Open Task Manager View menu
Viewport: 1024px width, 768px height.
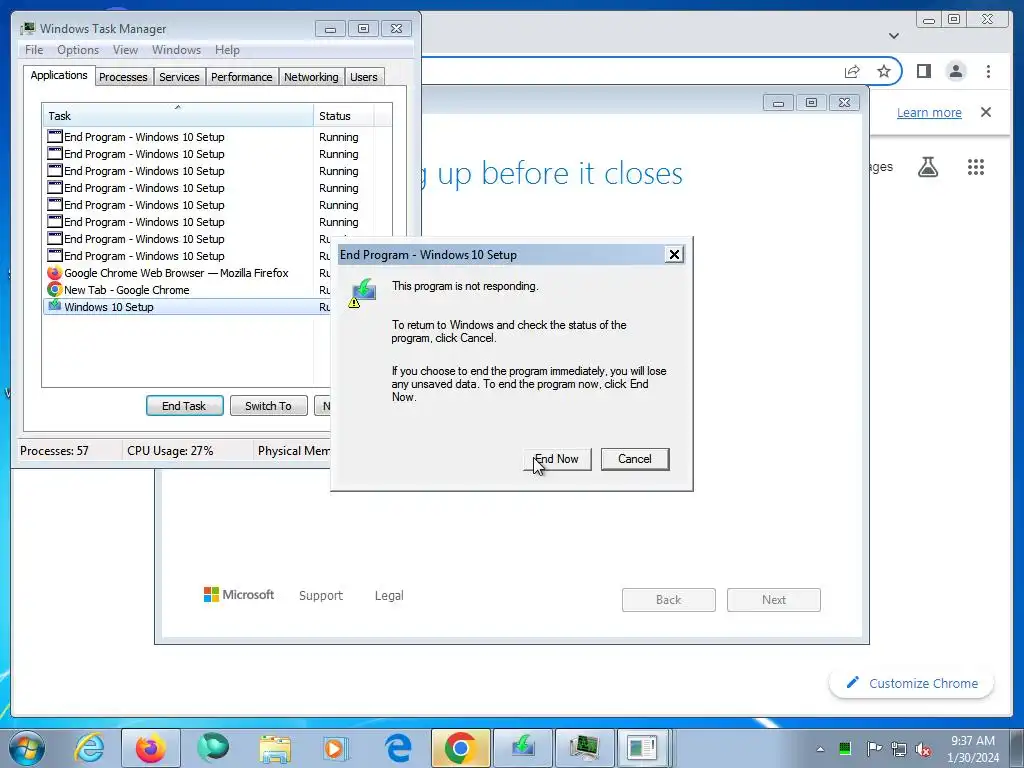point(125,50)
